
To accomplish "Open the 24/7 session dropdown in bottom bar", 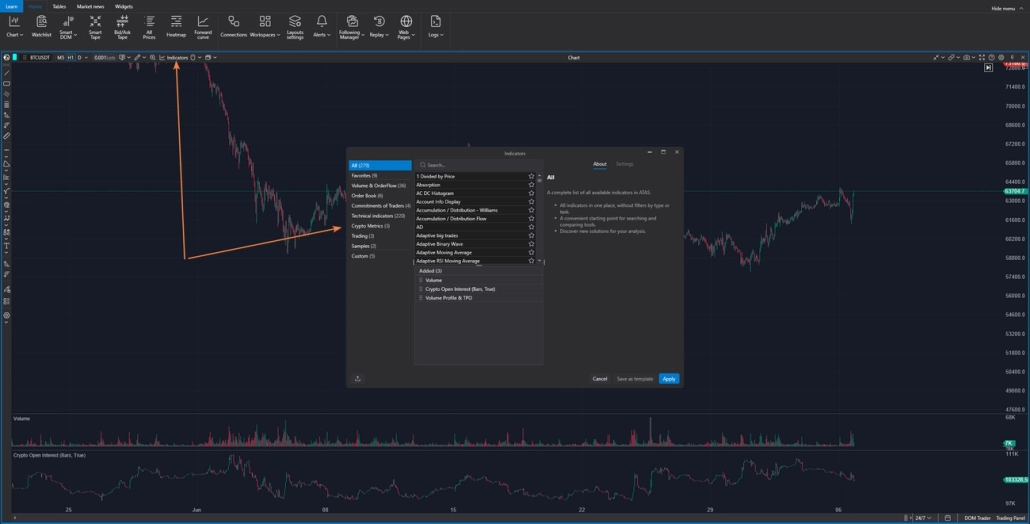I will pyautogui.click(x=923, y=518).
